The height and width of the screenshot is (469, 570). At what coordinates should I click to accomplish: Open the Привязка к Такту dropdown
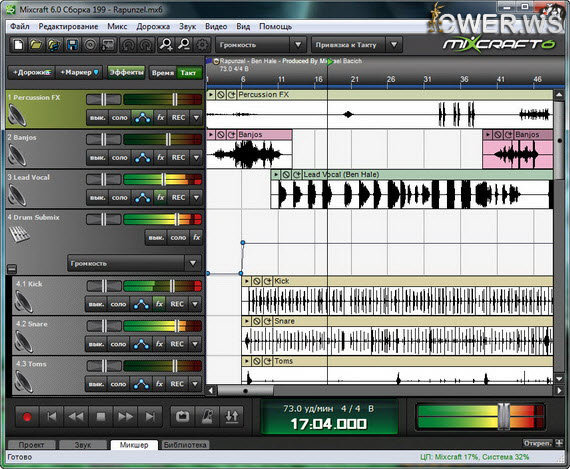pyautogui.click(x=394, y=45)
